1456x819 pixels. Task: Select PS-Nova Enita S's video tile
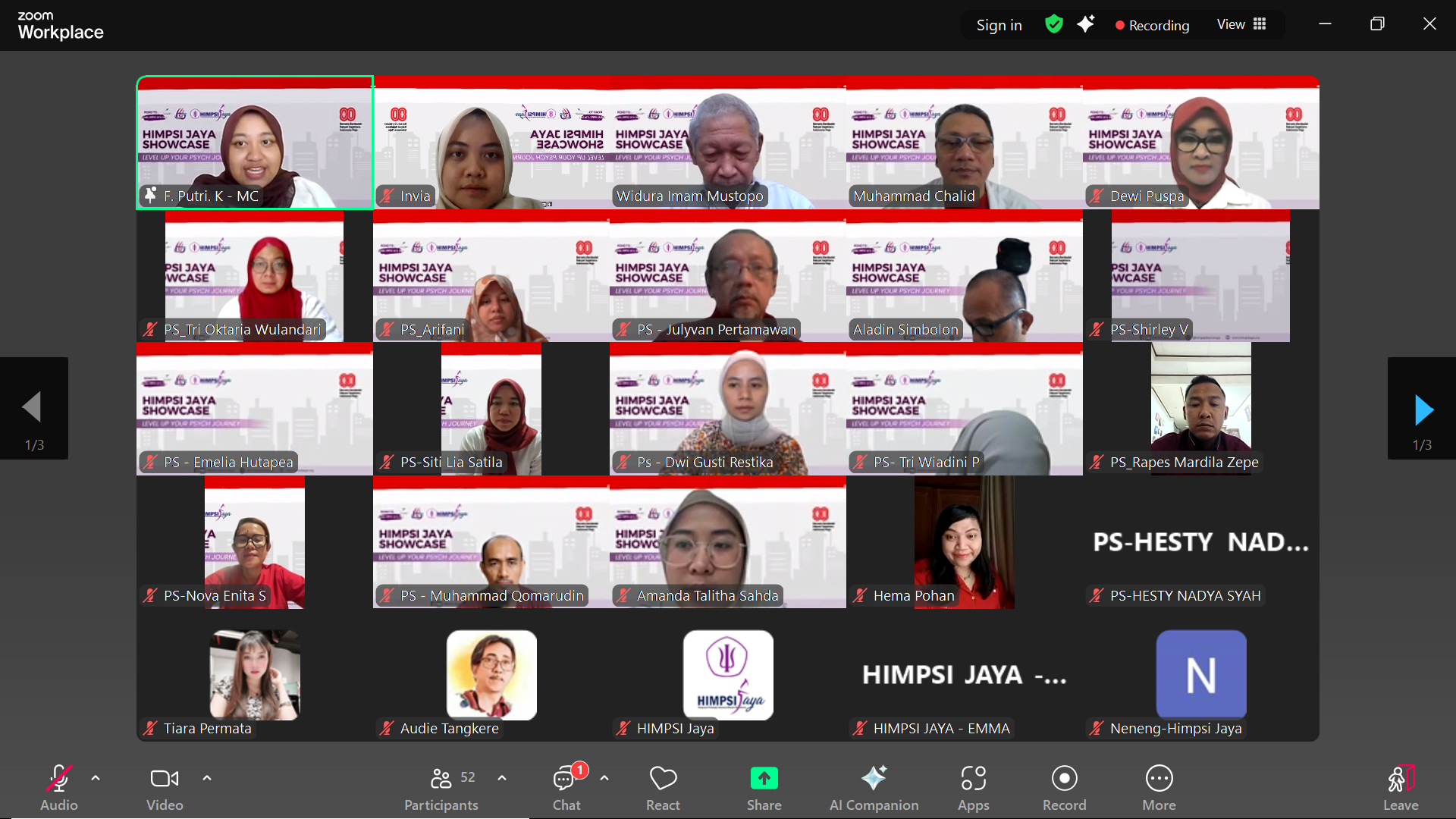pos(255,542)
